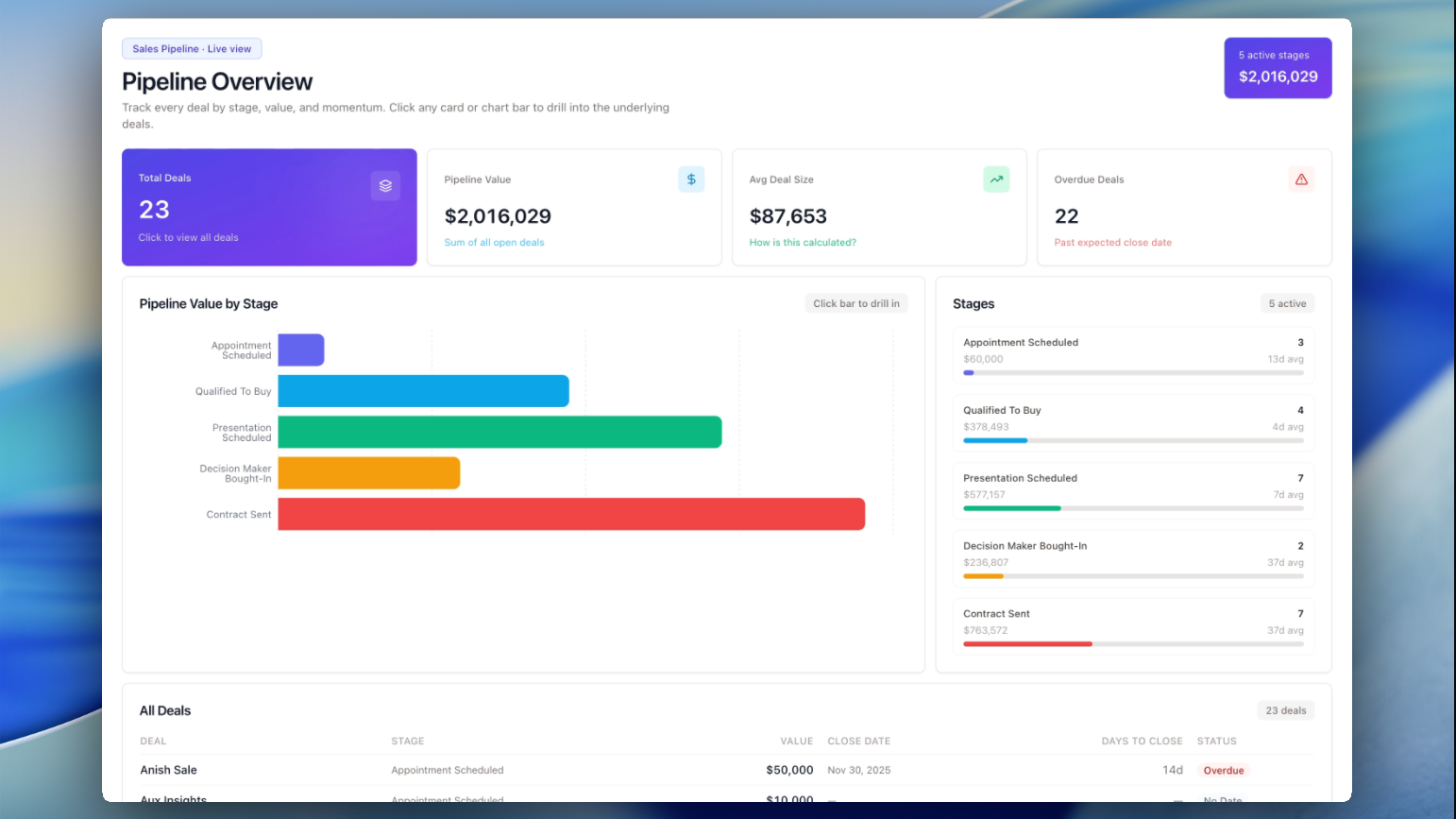Click the Qualified To Buy stage progress bar

coord(1133,440)
